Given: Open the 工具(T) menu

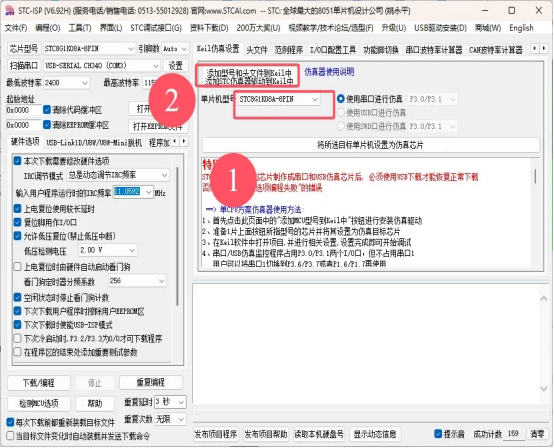Looking at the screenshot, I should [79, 28].
